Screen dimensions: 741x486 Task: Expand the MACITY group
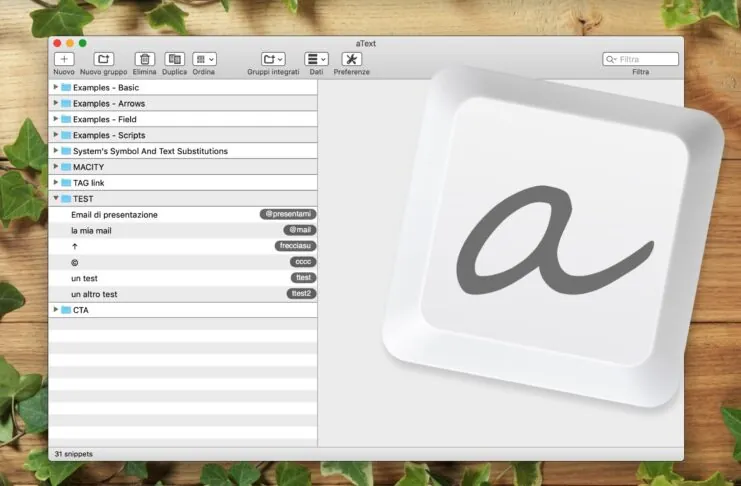56,166
